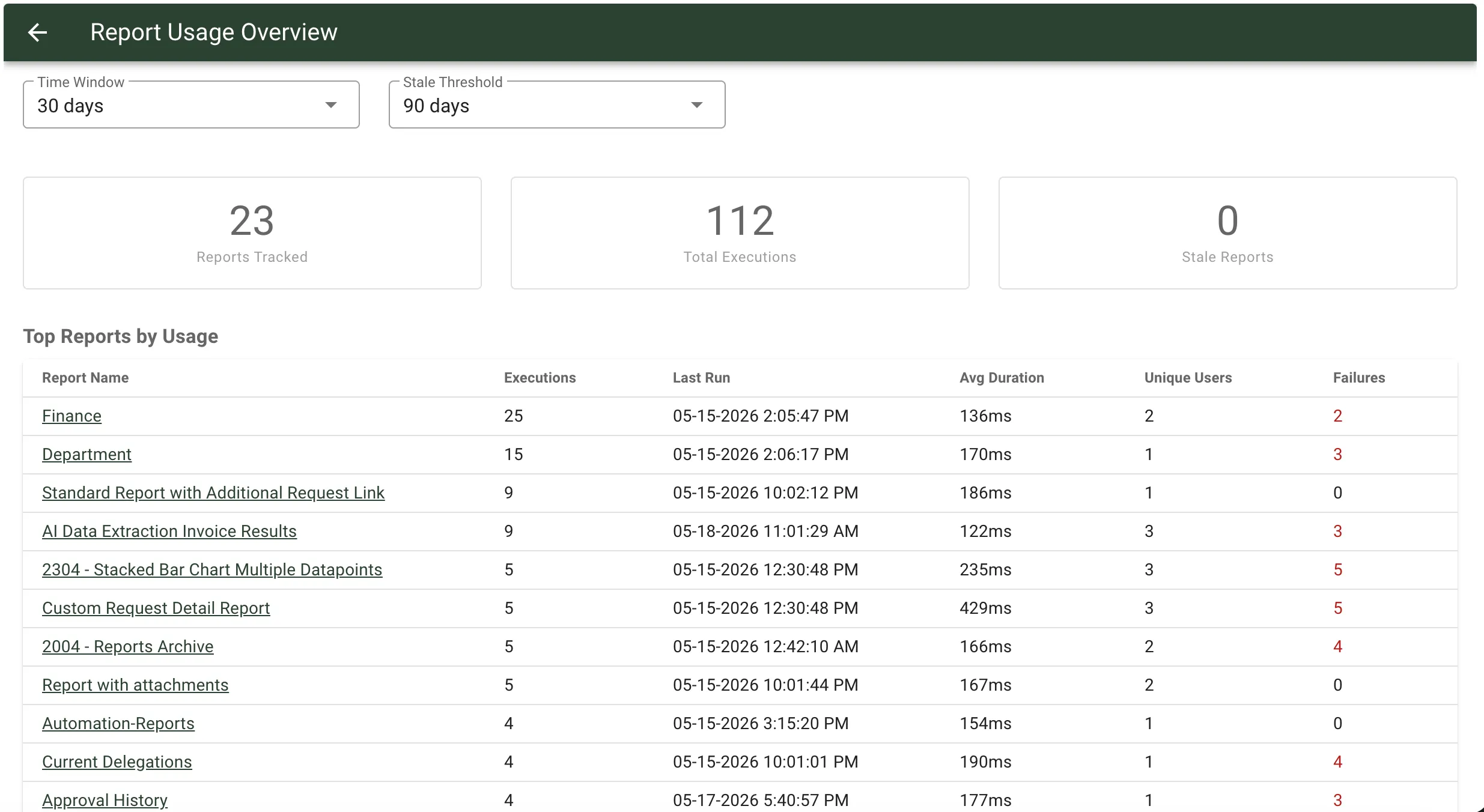Open AI Data Extraction Invoice Results report
The height and width of the screenshot is (812, 1484).
169,531
